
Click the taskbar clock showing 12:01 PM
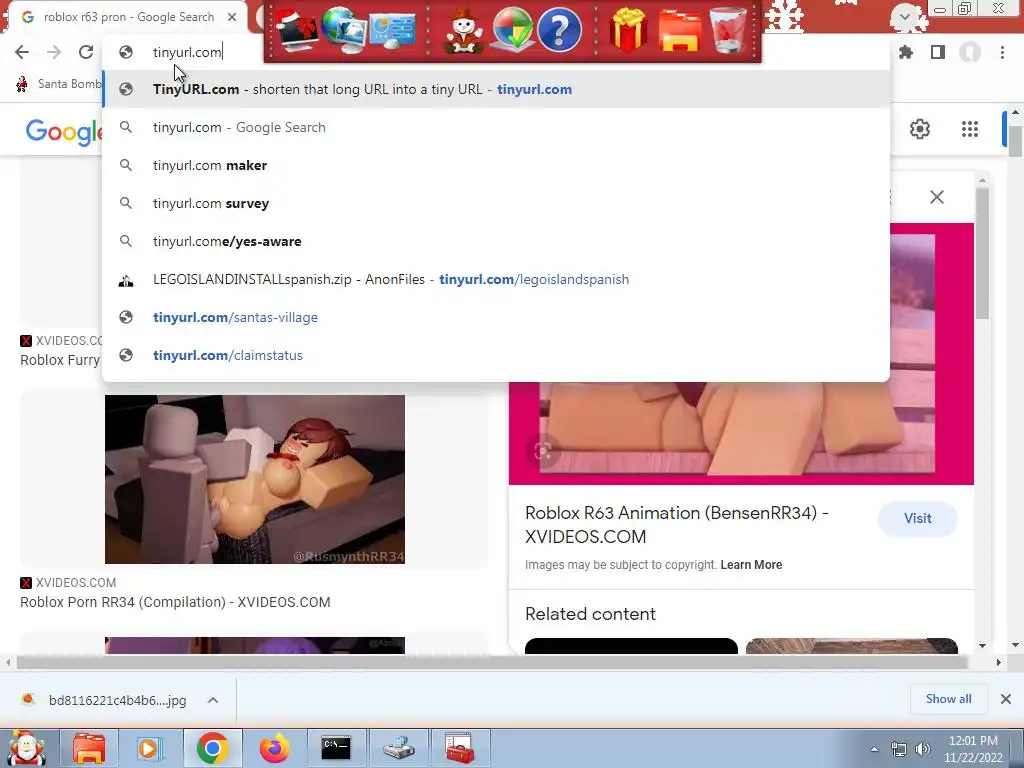[x=973, y=749]
